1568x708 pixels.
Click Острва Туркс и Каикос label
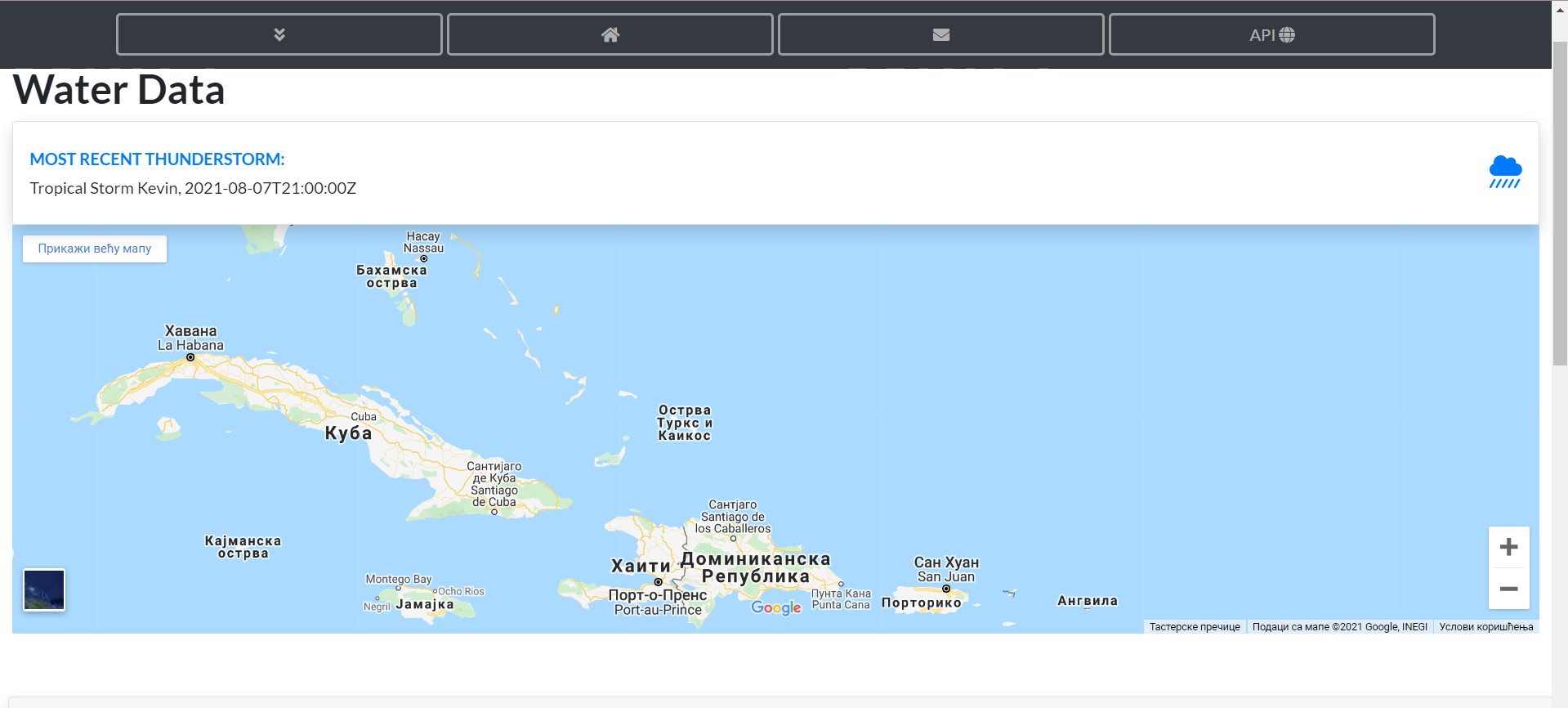[685, 423]
